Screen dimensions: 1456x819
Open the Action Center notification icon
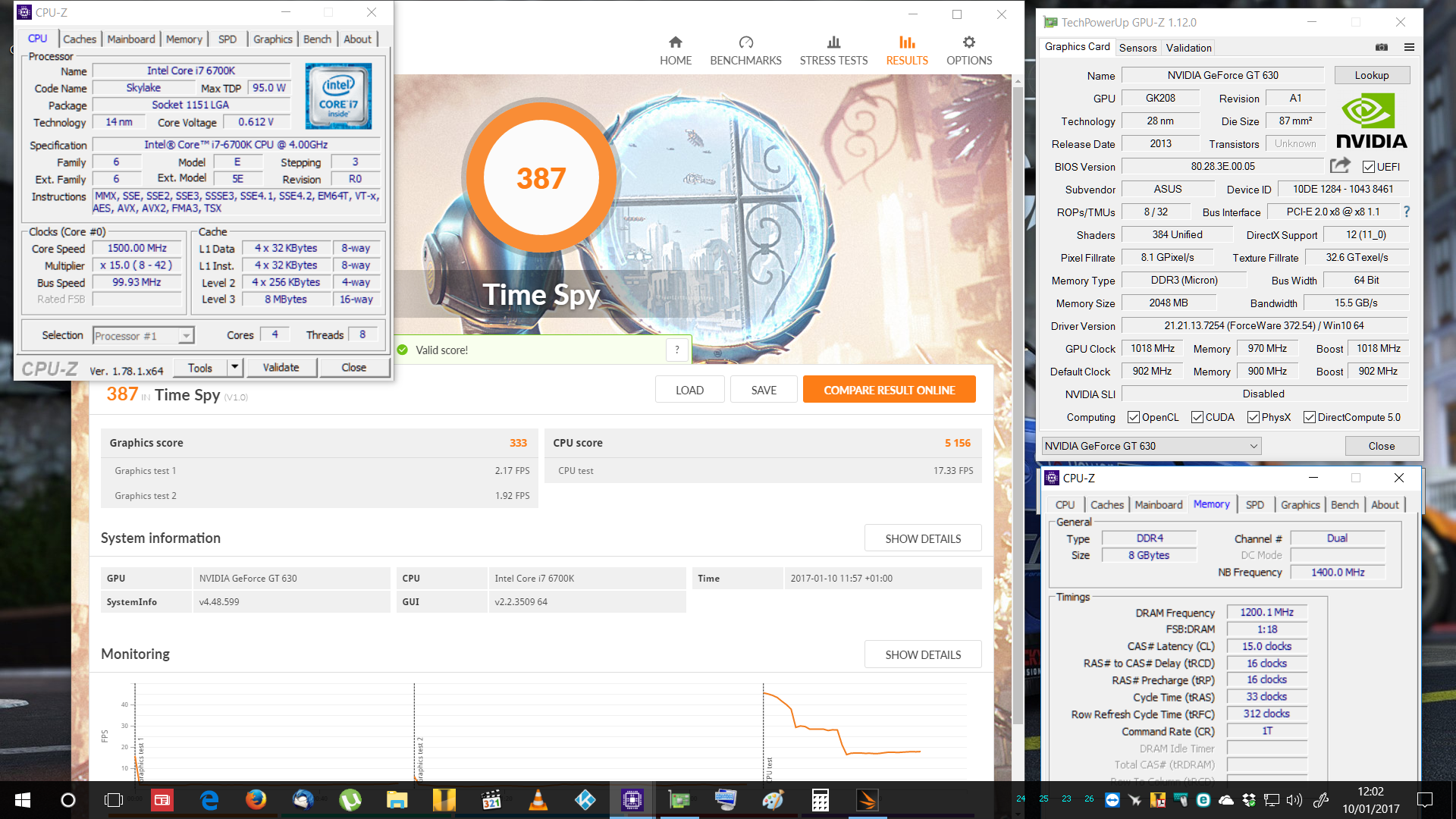tap(1425, 799)
